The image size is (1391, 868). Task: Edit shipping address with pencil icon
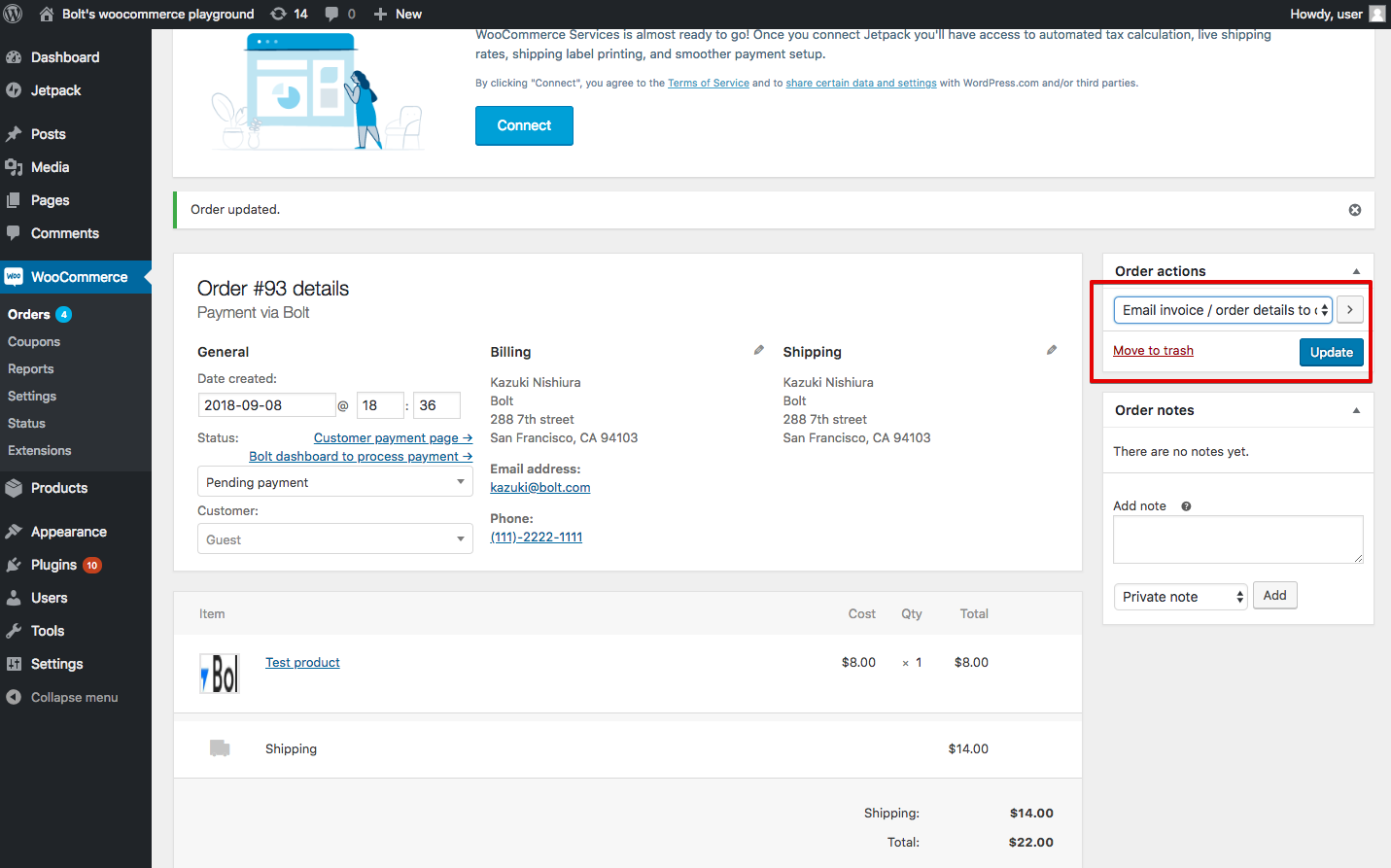(1052, 350)
